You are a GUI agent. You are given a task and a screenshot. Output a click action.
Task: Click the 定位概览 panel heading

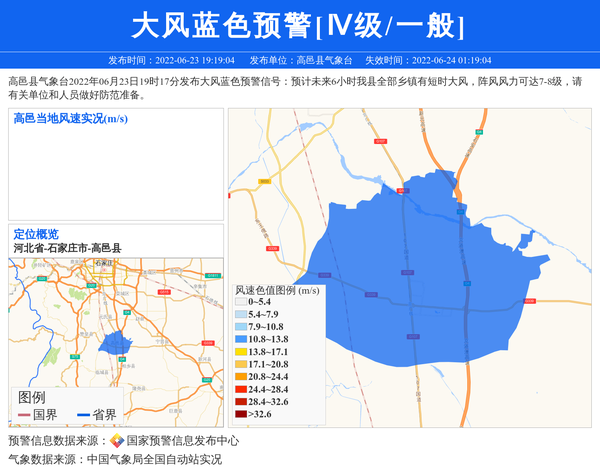(x=36, y=234)
